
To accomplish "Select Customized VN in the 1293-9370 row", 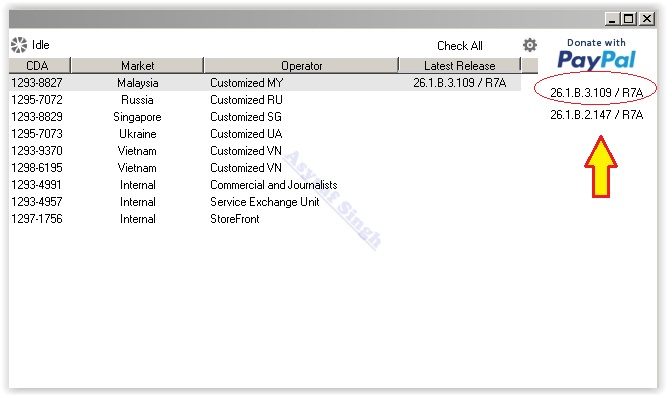I will pos(246,151).
